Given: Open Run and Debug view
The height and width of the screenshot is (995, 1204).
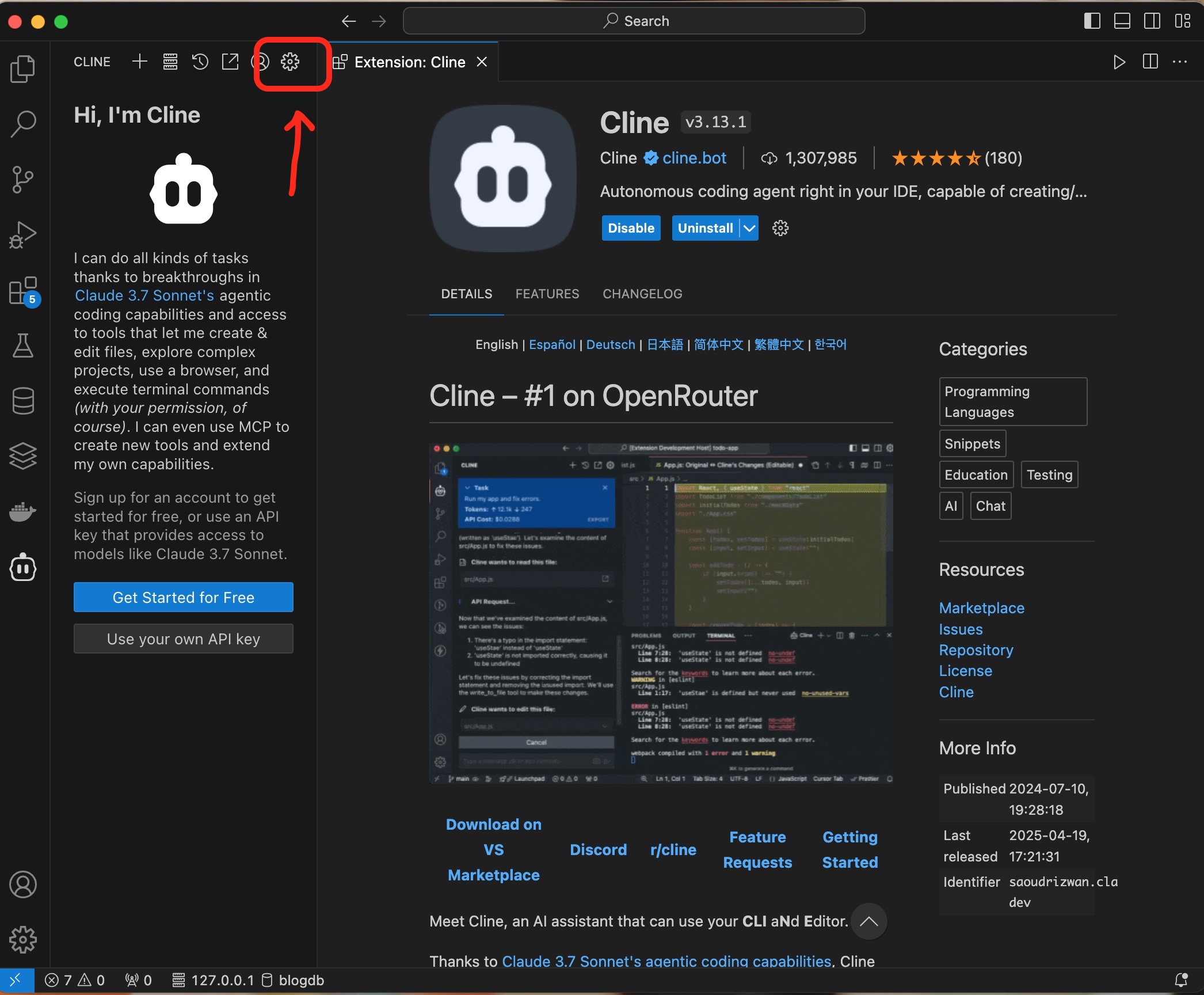Looking at the screenshot, I should tap(23, 235).
